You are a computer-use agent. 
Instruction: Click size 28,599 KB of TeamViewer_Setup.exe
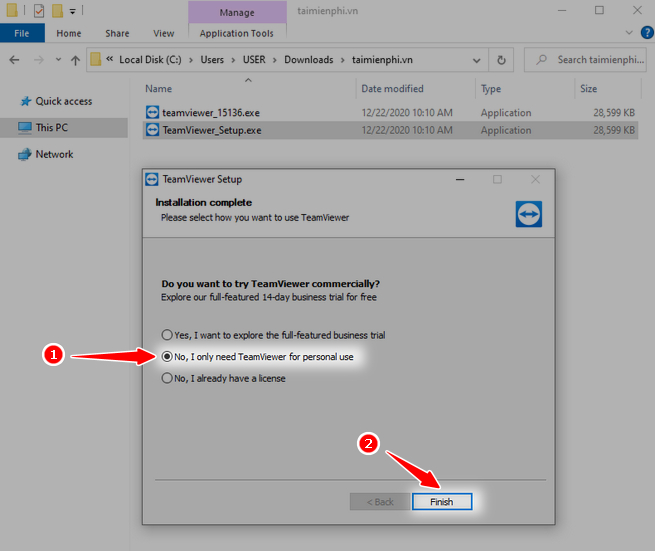[614, 130]
